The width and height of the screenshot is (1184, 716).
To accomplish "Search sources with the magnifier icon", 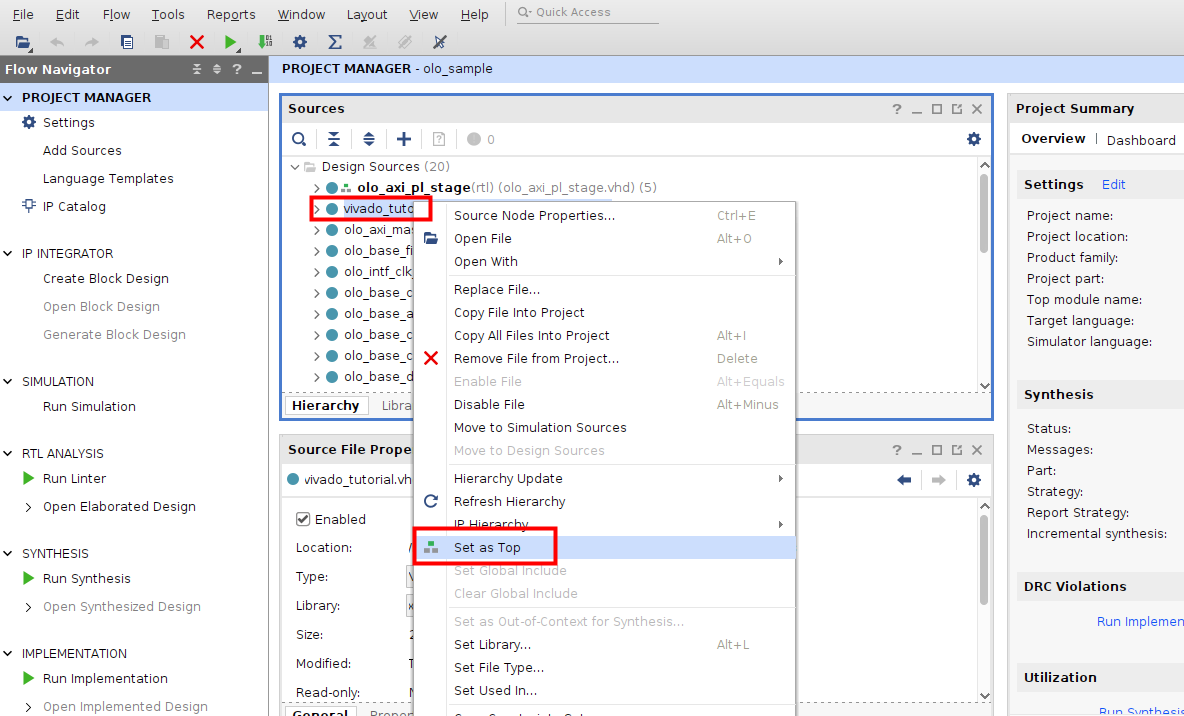I will click(x=299, y=139).
